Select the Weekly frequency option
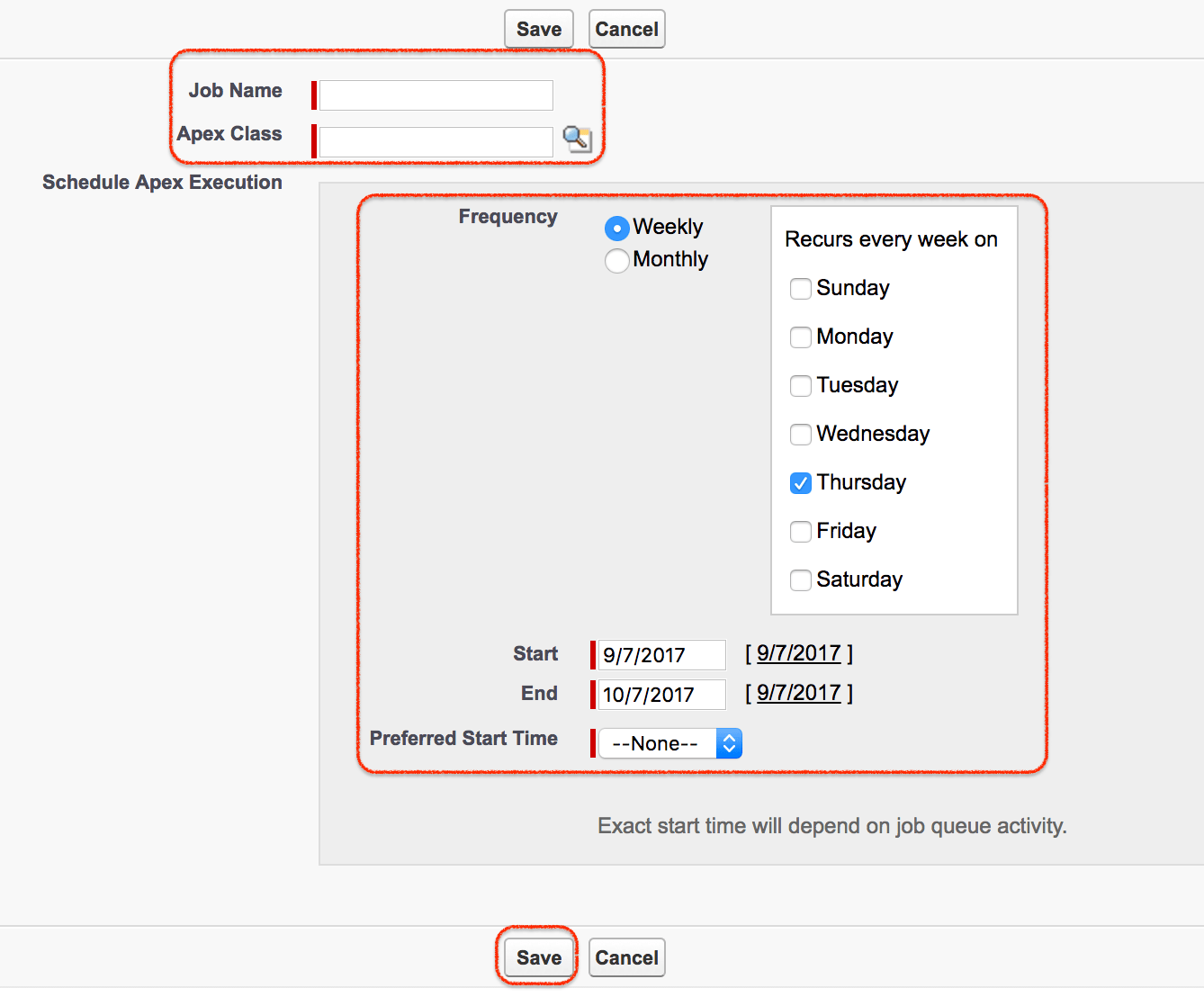1204x997 pixels. 616,228
